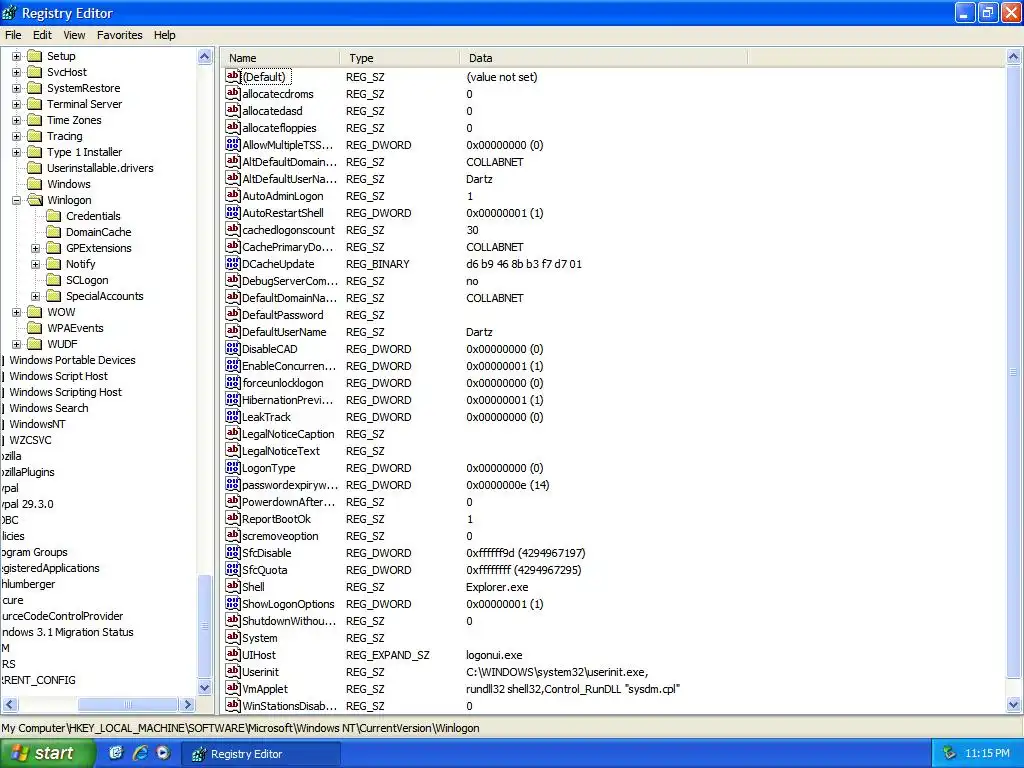Image resolution: width=1024 pixels, height=768 pixels.
Task: Click the Show Desktop Quick Launch icon
Action: [116, 753]
